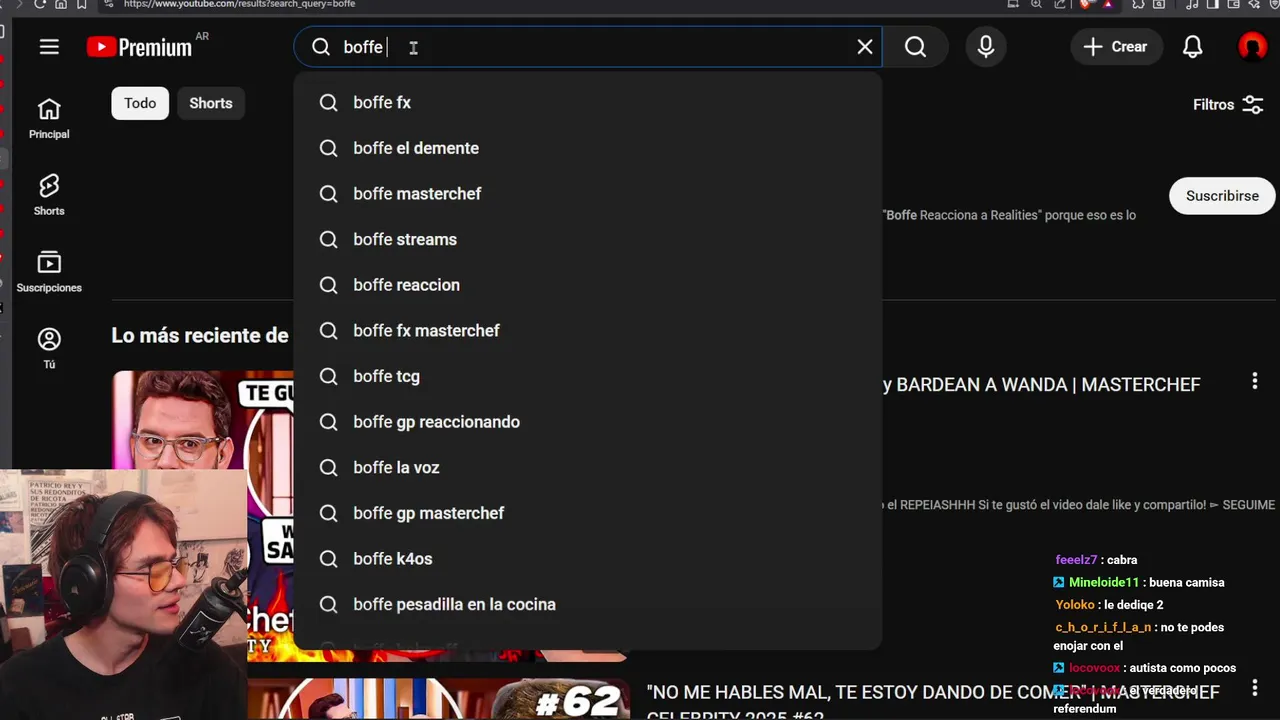Screen dimensions: 1280x720
Task: Choose suggestion "boffe k4os"
Action: click(588, 559)
